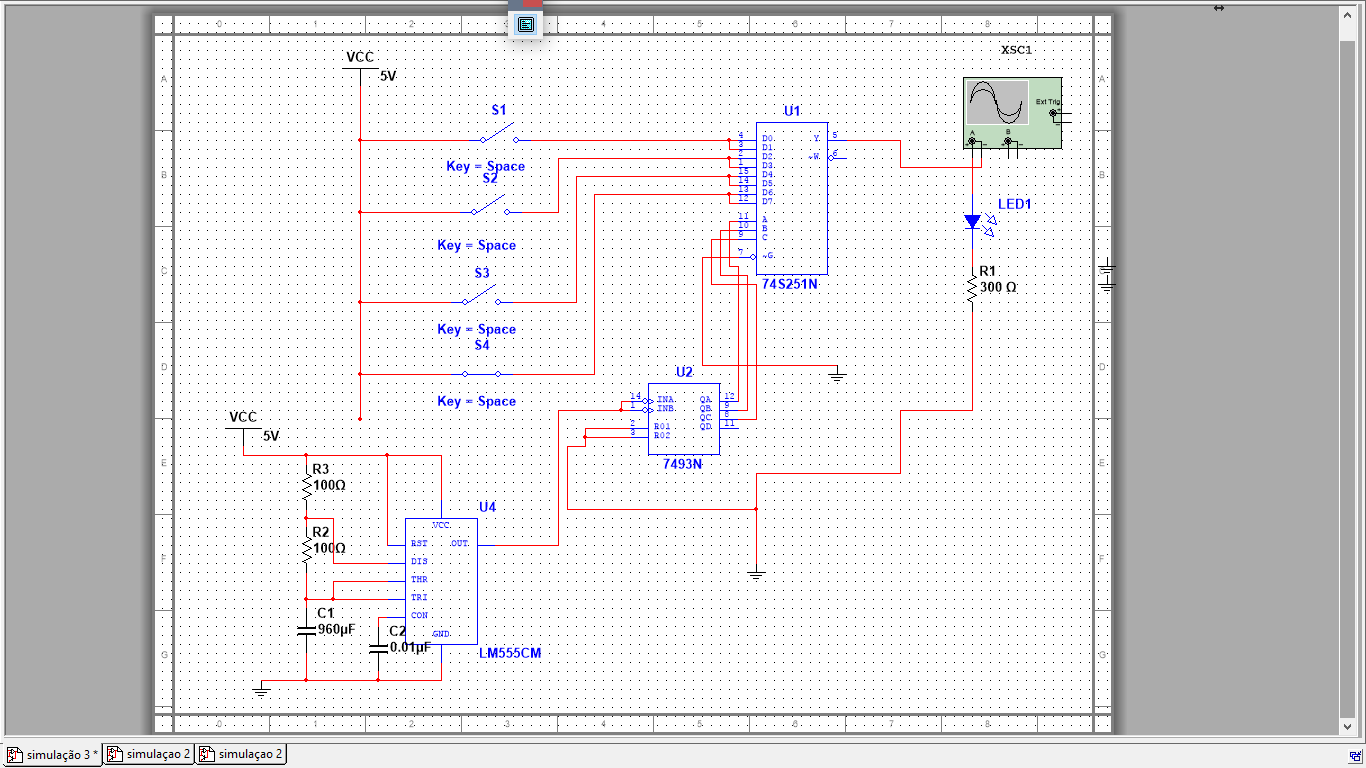Select the C1 960µF capacitor symbol

pos(306,630)
